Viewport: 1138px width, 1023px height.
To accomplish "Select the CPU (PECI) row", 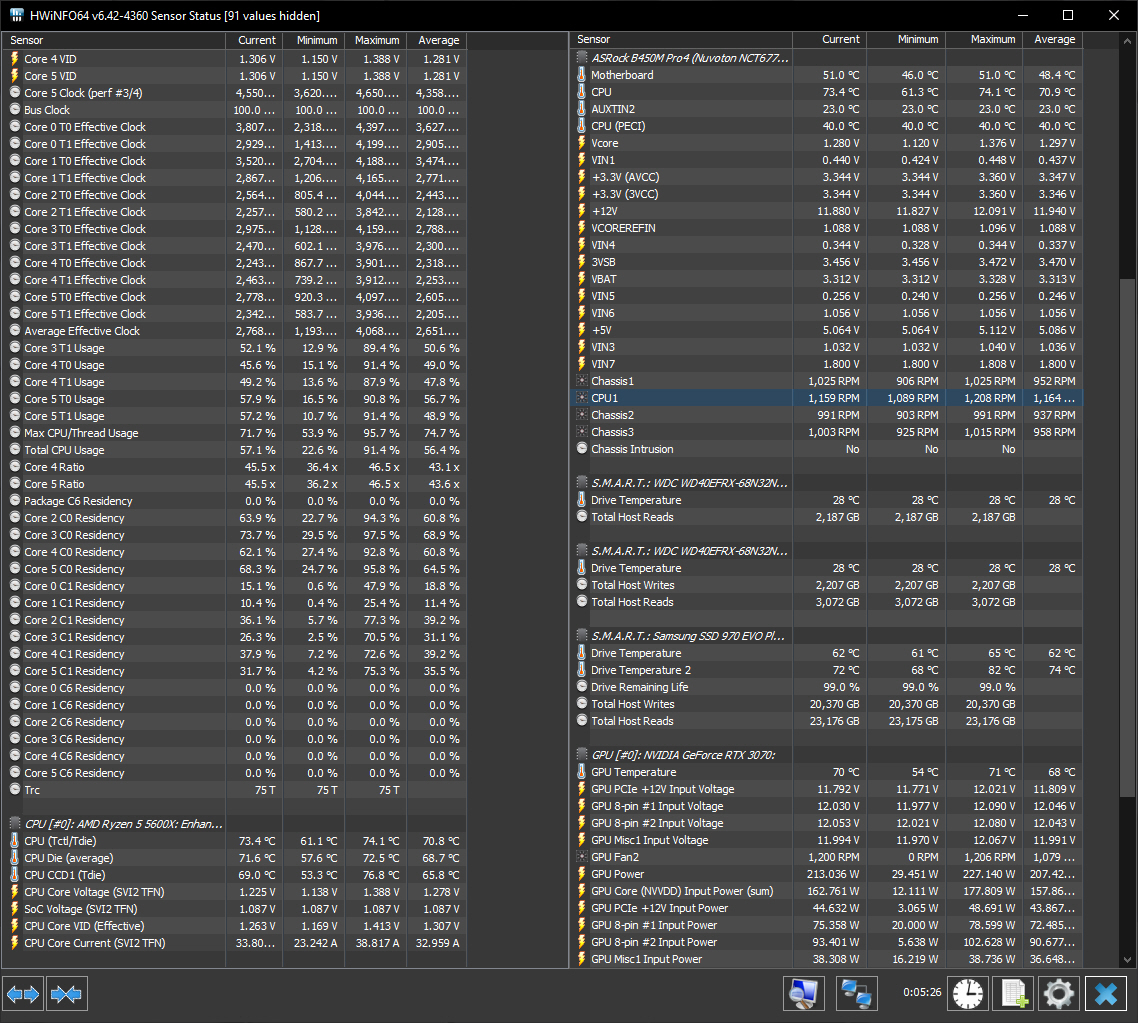I will [827, 126].
